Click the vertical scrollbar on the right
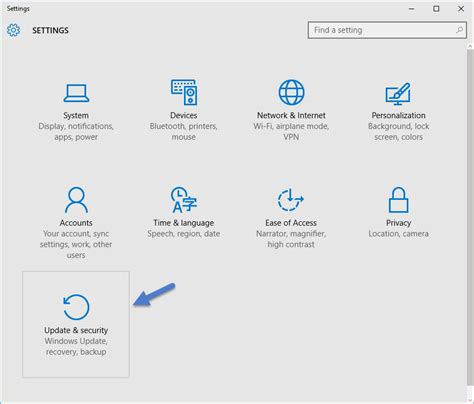 (470, 217)
